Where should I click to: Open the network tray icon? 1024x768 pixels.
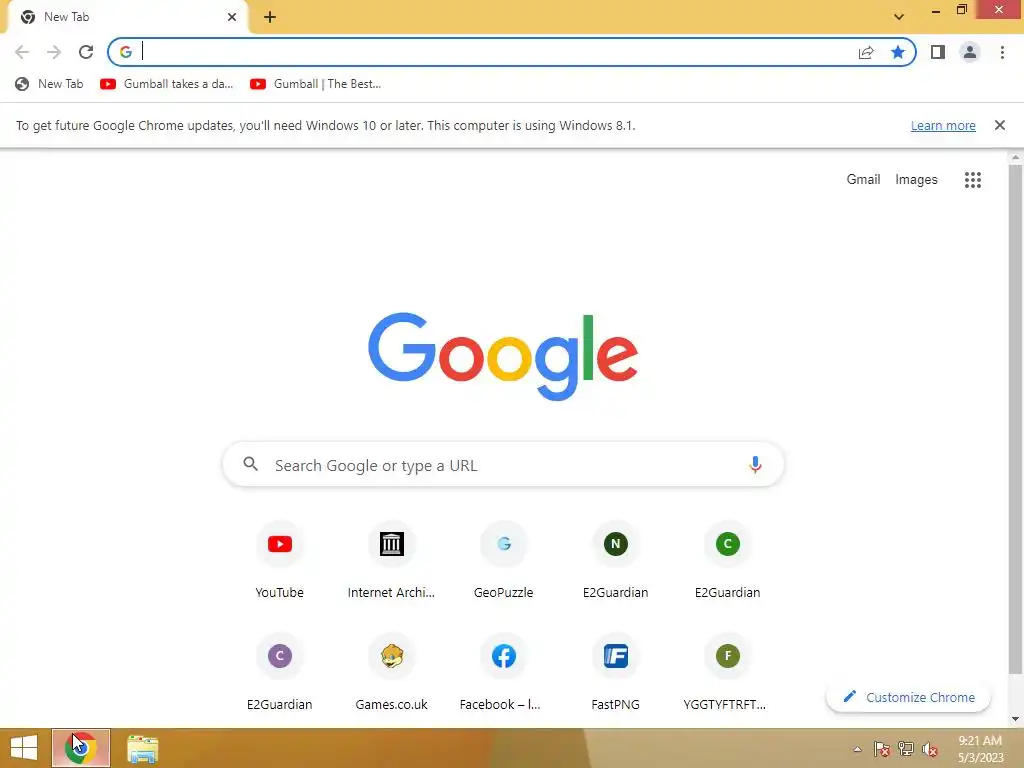[906, 749]
